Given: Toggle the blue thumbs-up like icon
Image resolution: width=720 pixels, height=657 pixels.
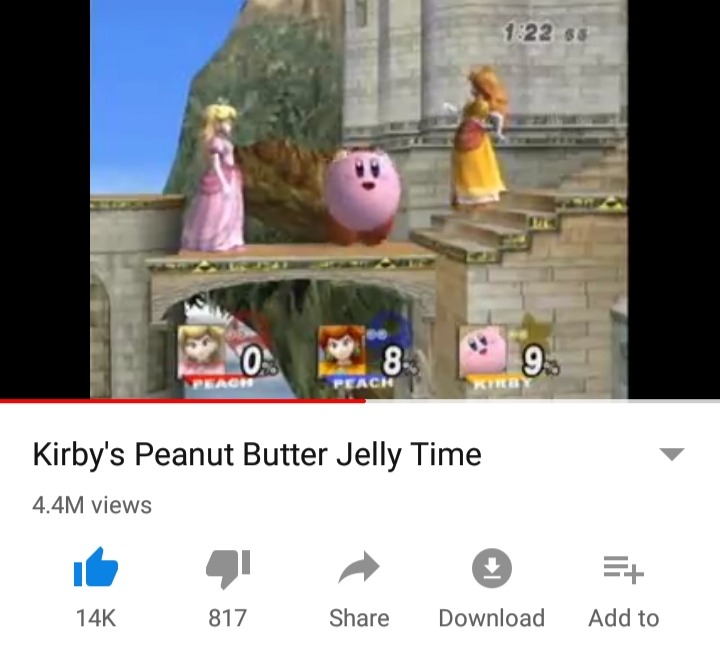Looking at the screenshot, I should (x=96, y=567).
